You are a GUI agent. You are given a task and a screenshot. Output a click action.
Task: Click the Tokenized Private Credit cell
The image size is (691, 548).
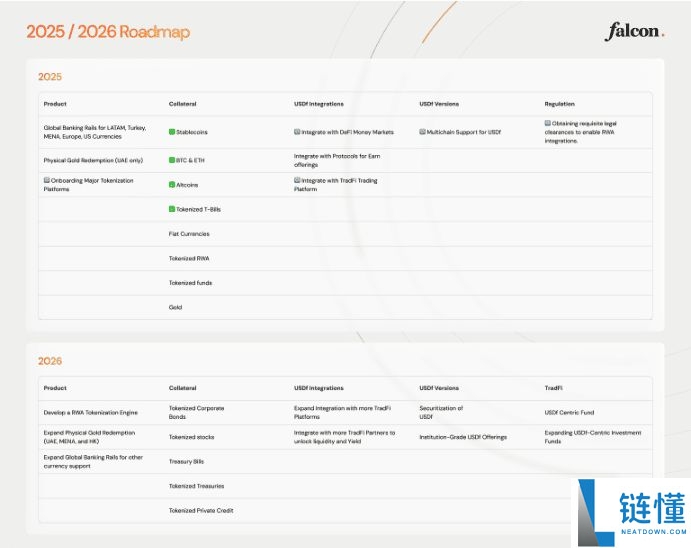pyautogui.click(x=201, y=511)
